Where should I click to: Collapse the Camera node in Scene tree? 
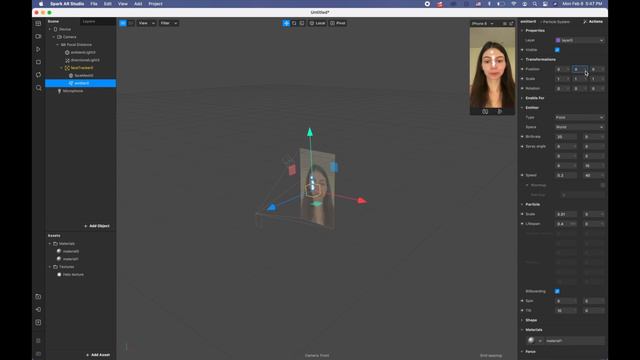point(53,37)
